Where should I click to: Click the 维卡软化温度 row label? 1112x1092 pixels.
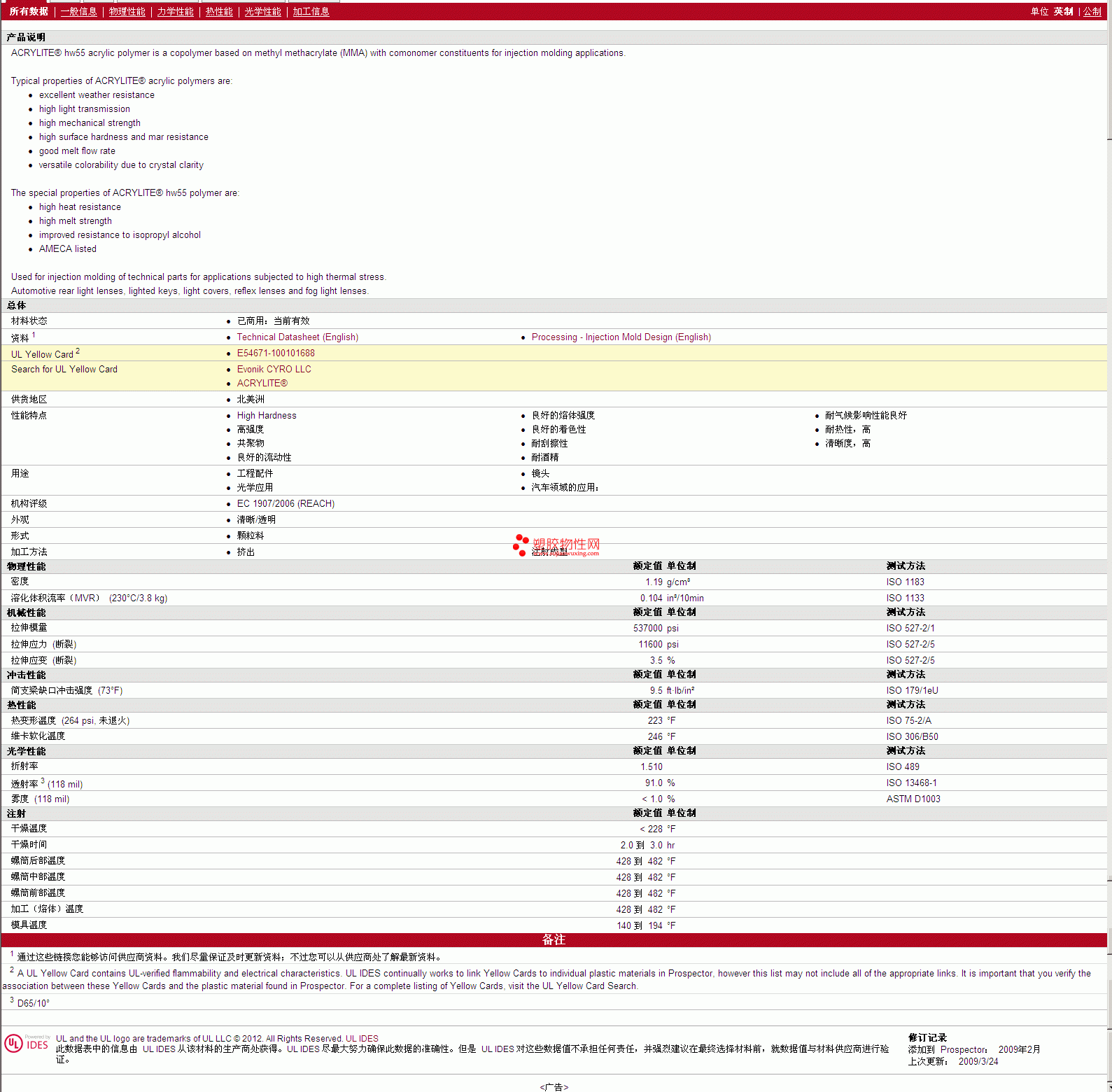pos(38,736)
